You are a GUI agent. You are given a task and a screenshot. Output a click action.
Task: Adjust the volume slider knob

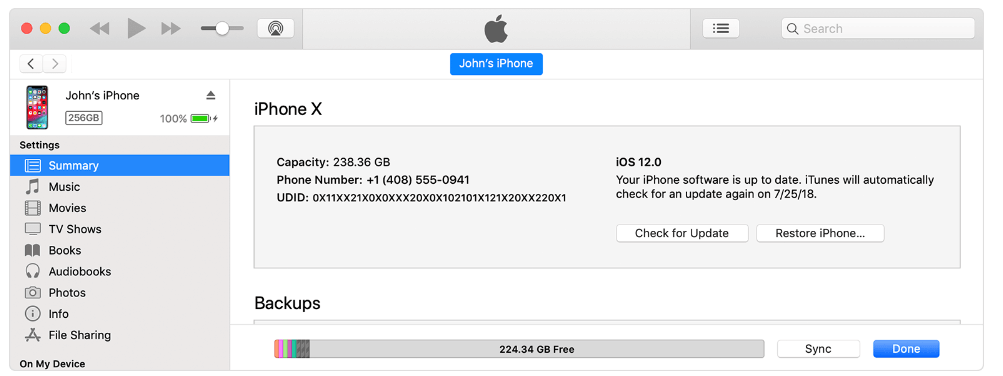222,28
